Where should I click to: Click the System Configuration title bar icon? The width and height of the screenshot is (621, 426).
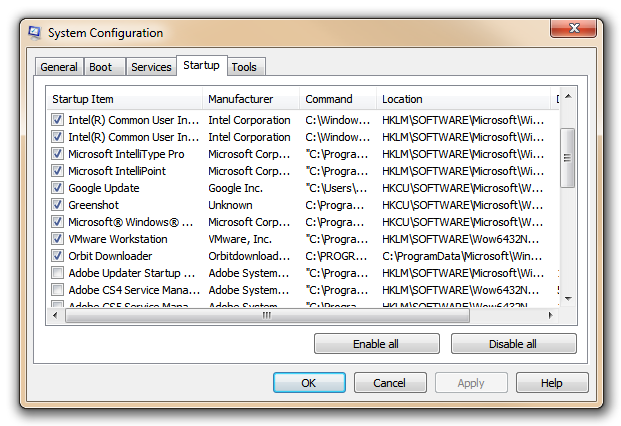coord(35,32)
